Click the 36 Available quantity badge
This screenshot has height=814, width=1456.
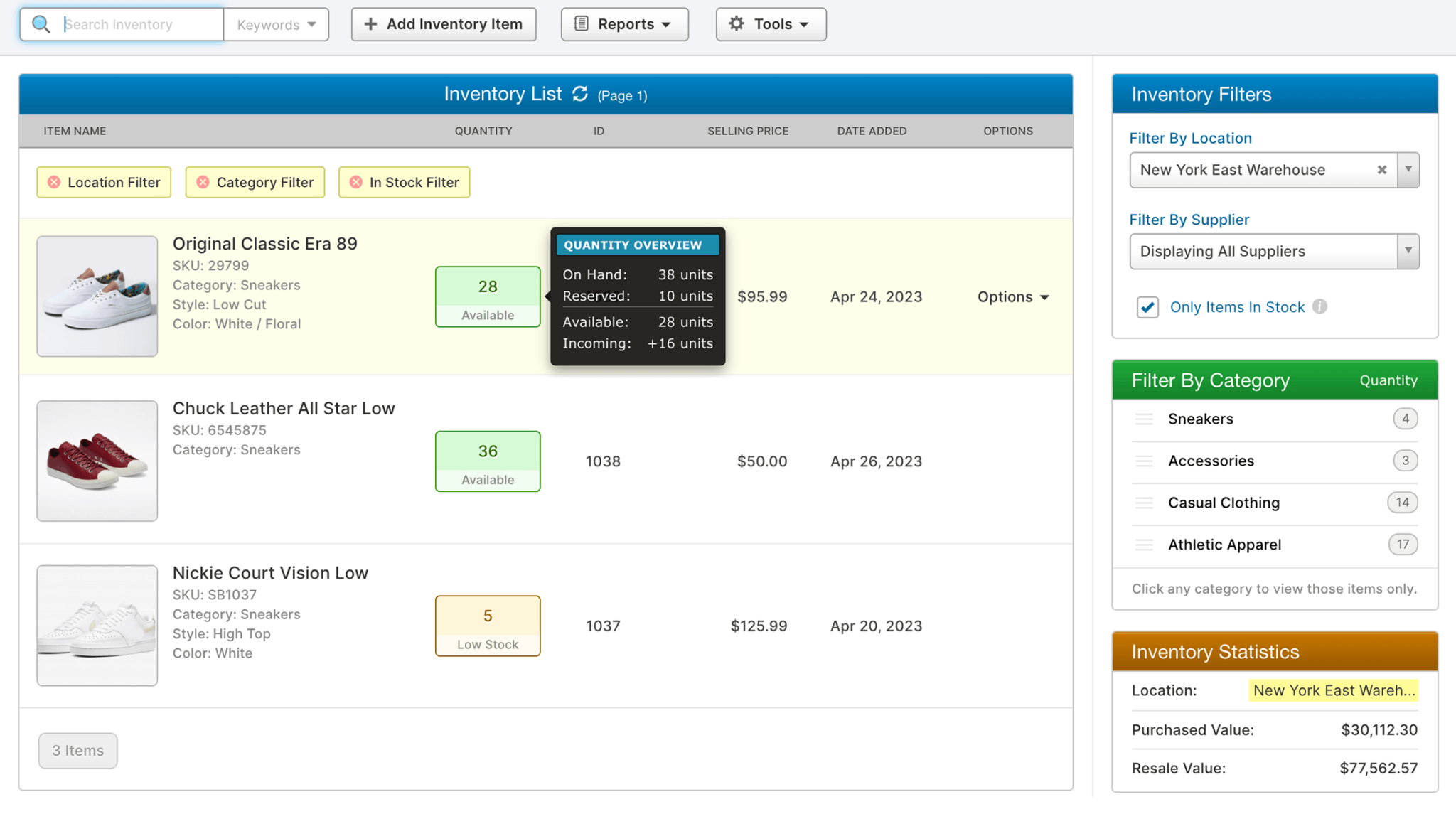(487, 461)
